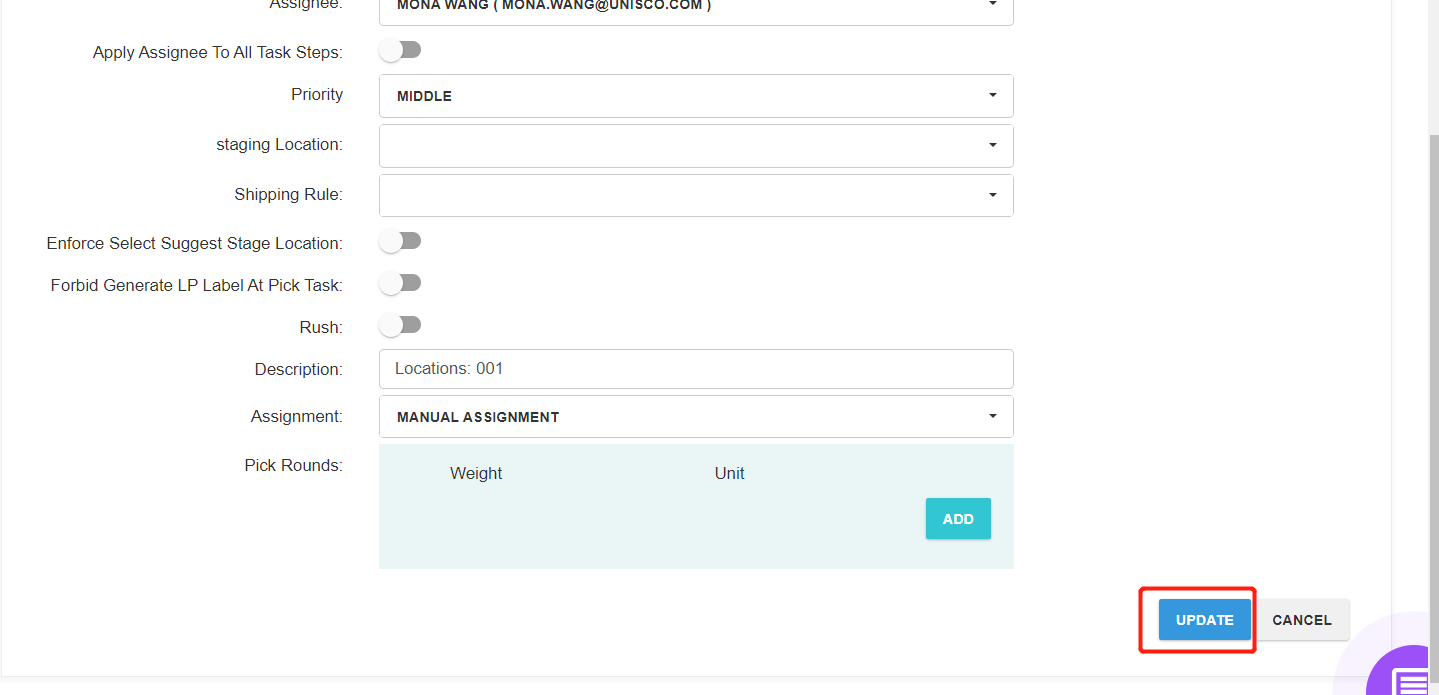Toggle the Rush switch

400,325
